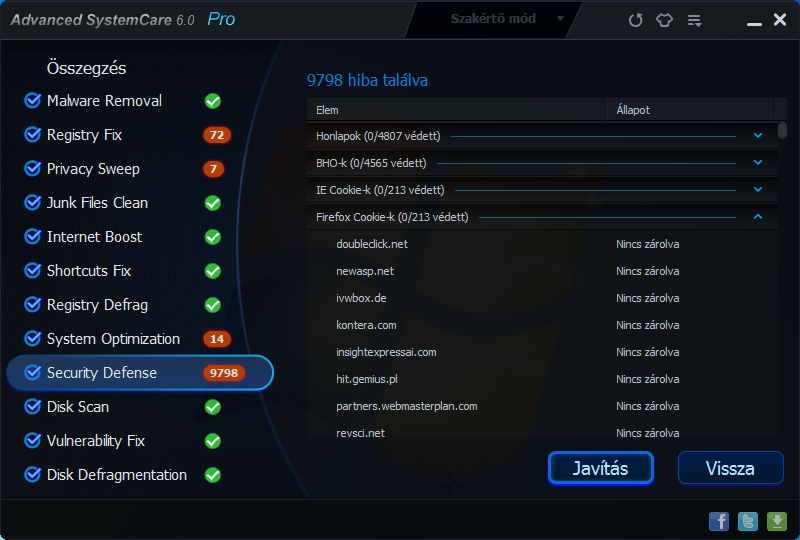Open the Registry Fix results
This screenshot has height=540, width=800.
84,135
